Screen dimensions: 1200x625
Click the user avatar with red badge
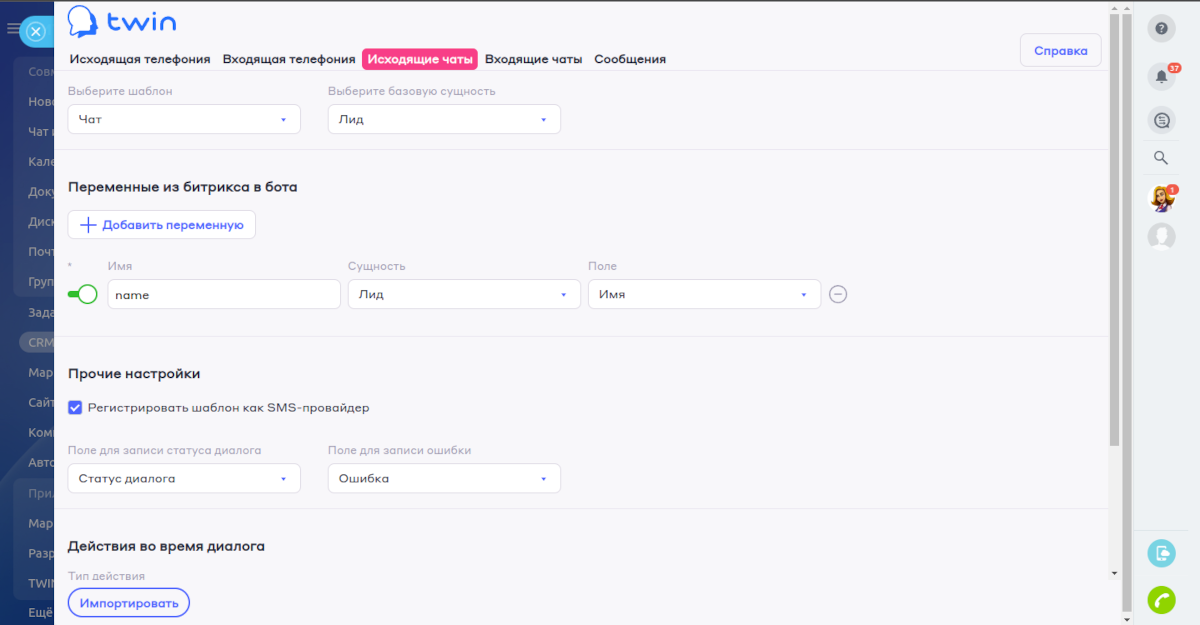1161,198
